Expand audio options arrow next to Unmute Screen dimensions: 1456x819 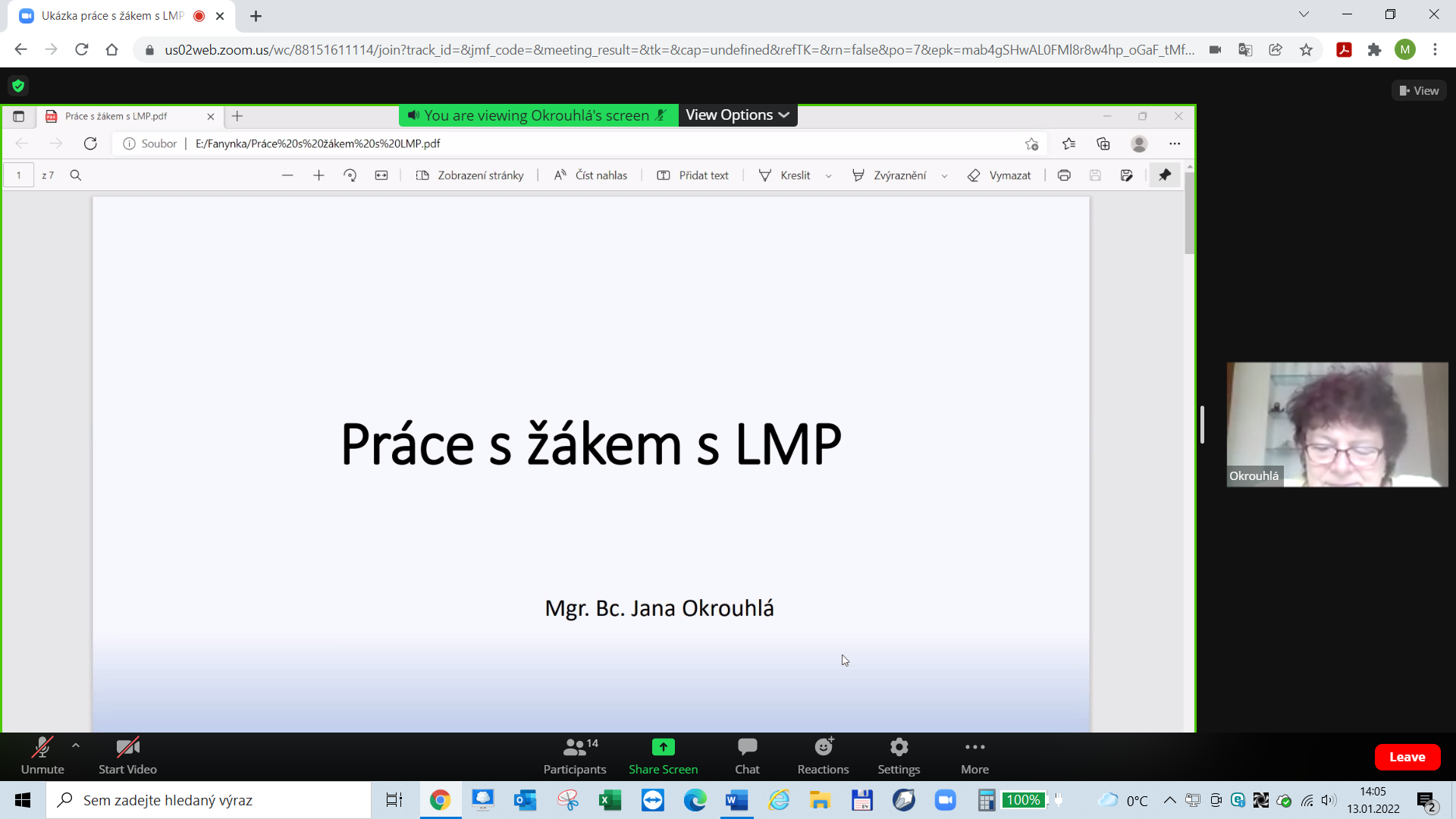tap(76, 745)
